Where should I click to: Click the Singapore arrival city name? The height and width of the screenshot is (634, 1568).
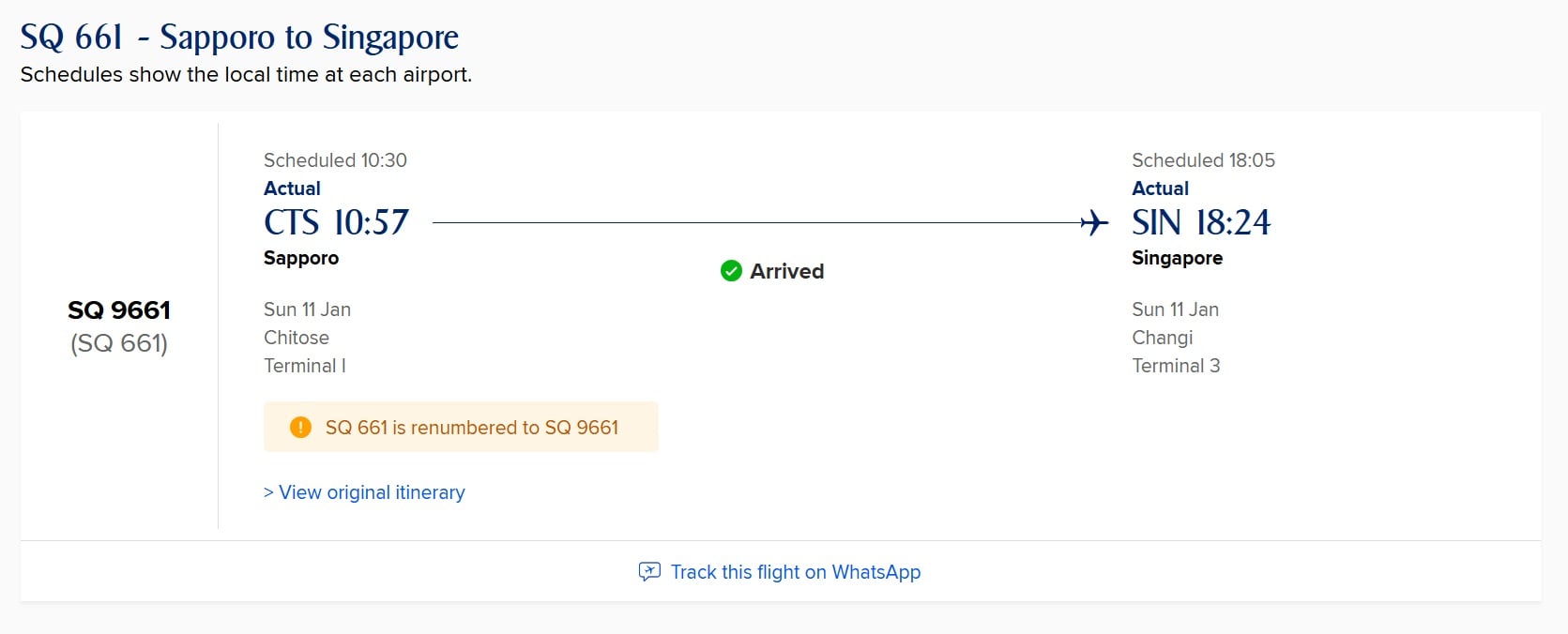click(x=1177, y=258)
